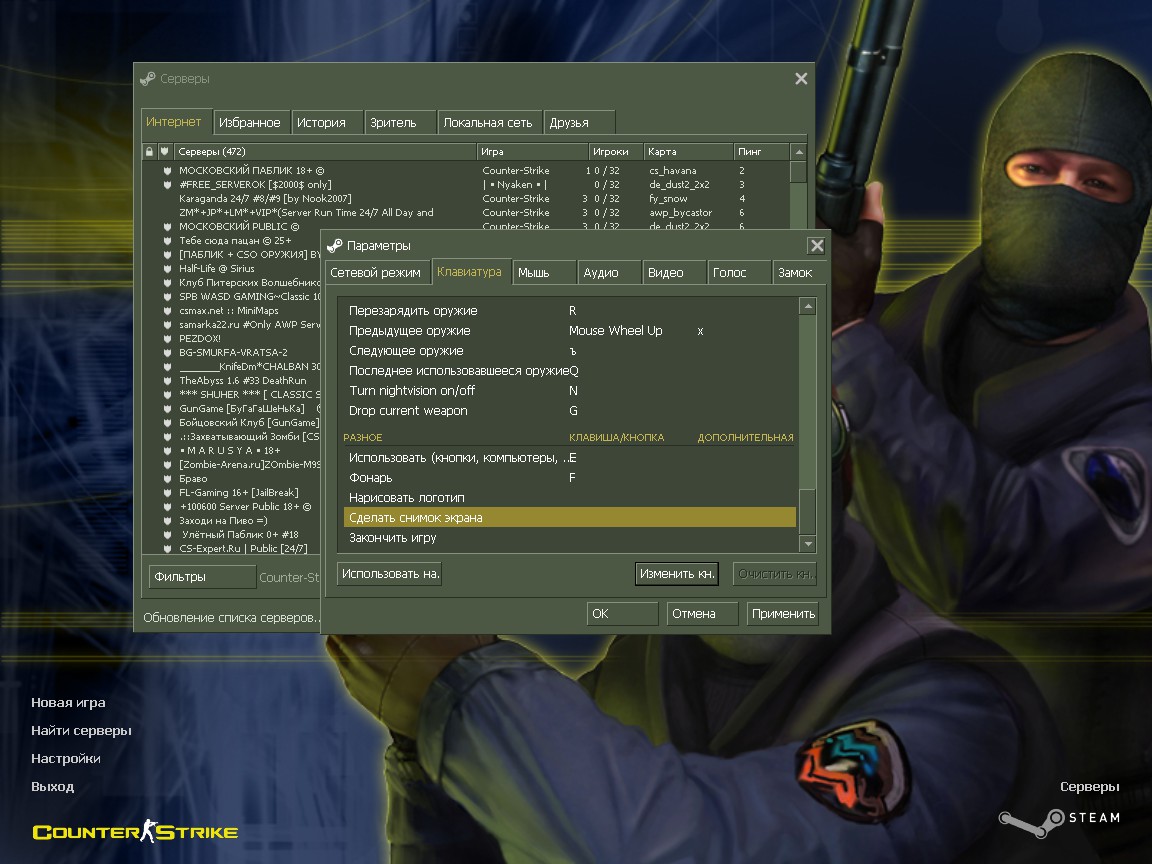Open the Аудио settings tab

click(609, 273)
